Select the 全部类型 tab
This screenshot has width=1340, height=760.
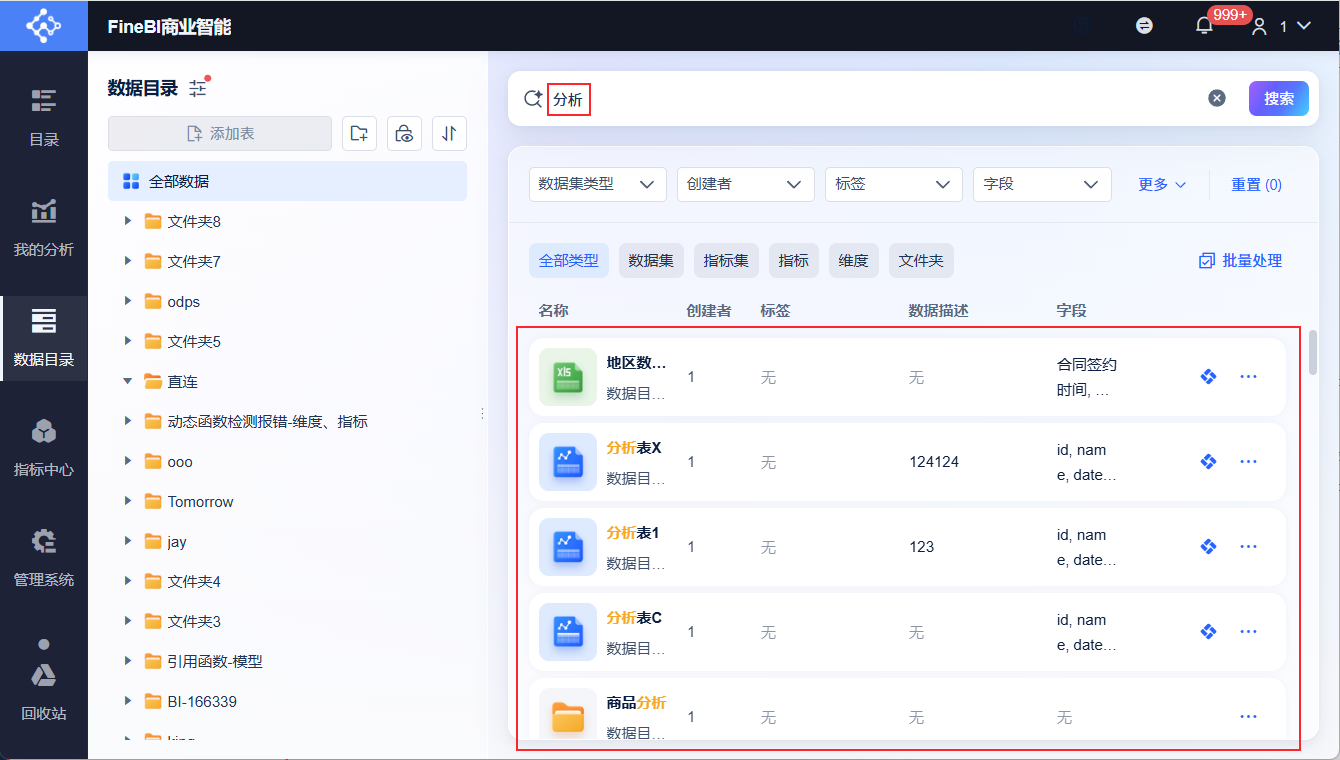click(x=569, y=260)
